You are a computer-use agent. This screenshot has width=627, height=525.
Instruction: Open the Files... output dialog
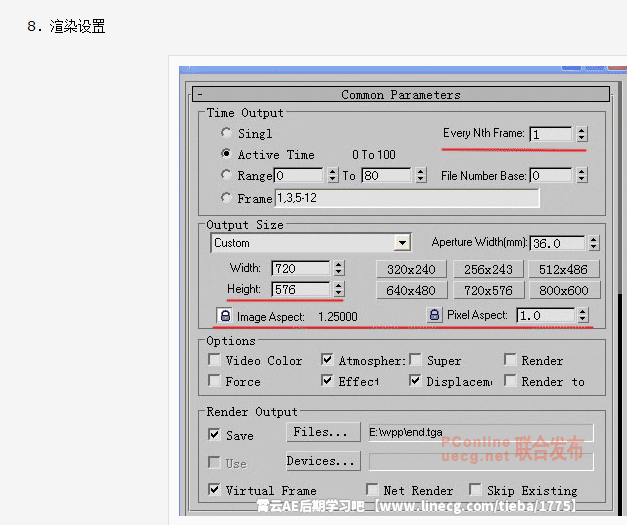pos(323,432)
